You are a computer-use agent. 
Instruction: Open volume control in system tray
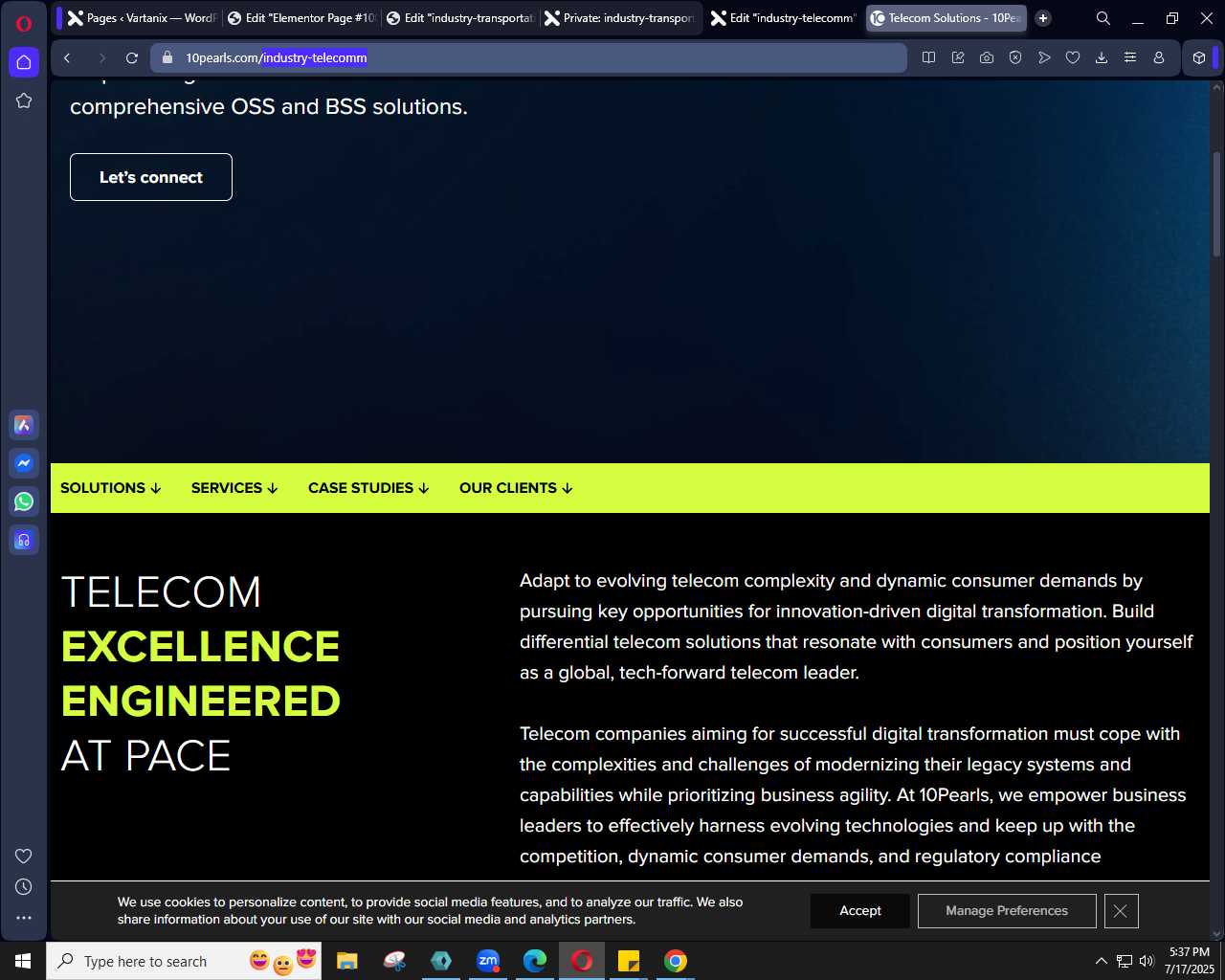(1147, 961)
